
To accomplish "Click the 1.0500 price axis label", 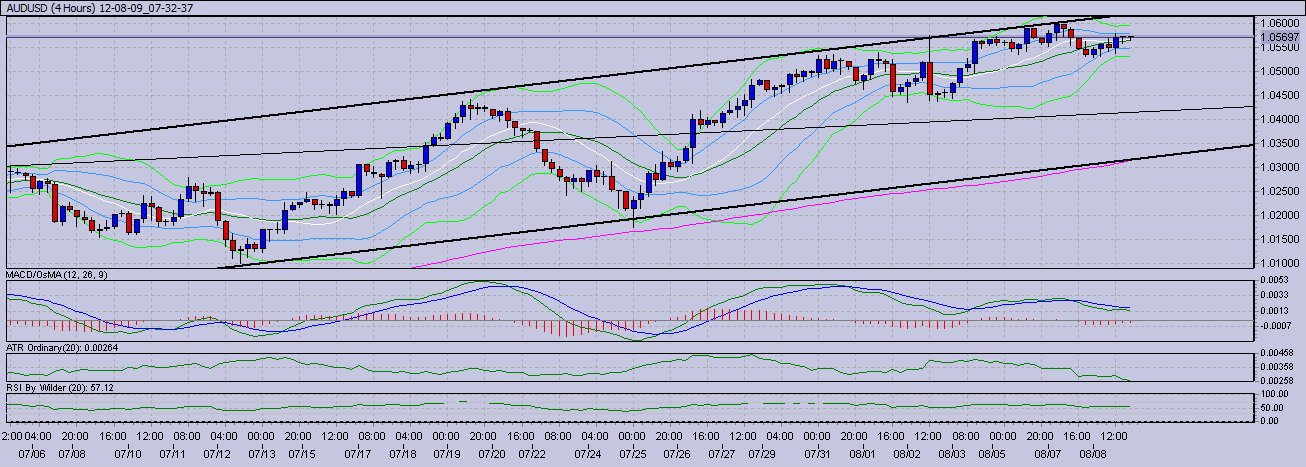I will click(x=1278, y=71).
